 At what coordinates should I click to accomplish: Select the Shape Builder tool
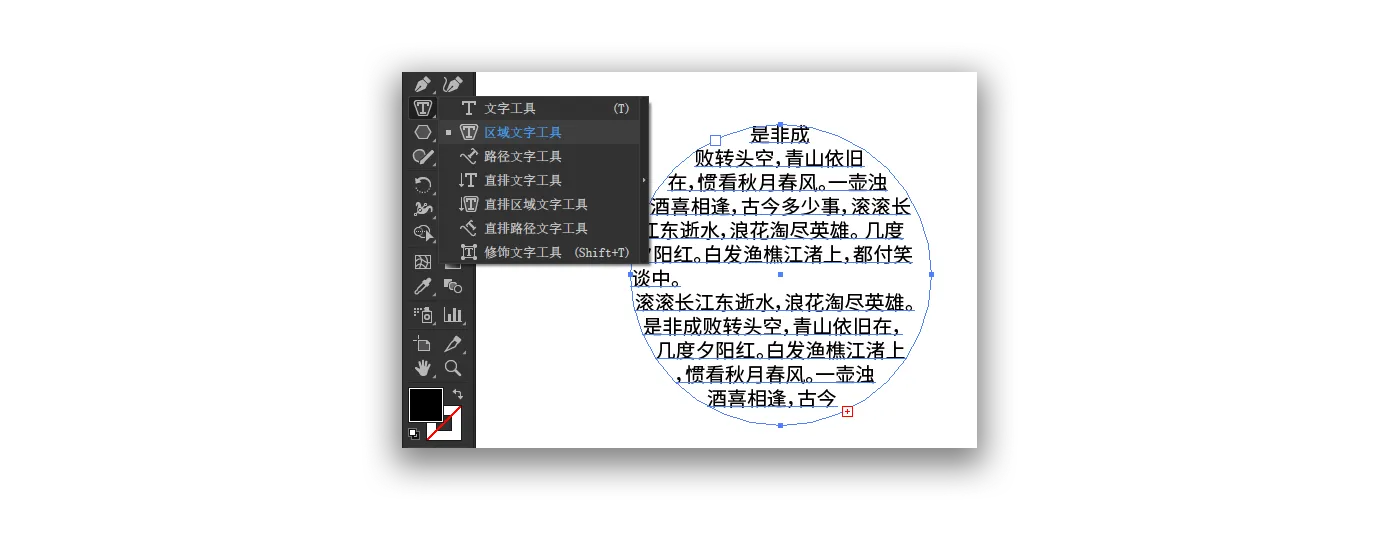423,232
